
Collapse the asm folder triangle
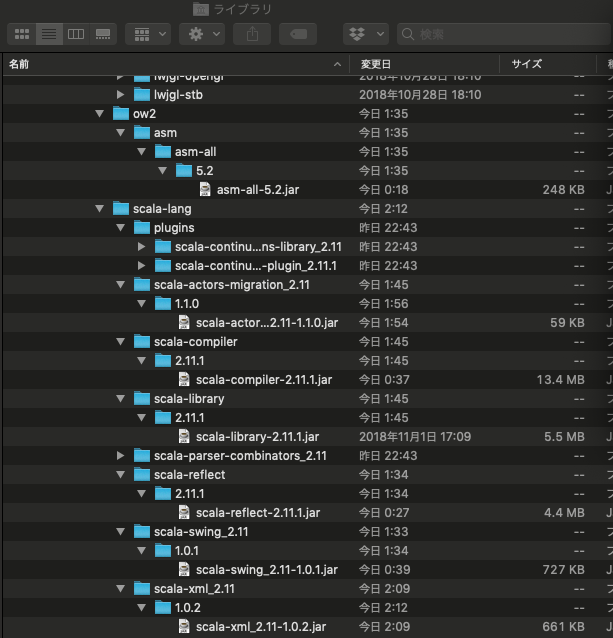120,133
